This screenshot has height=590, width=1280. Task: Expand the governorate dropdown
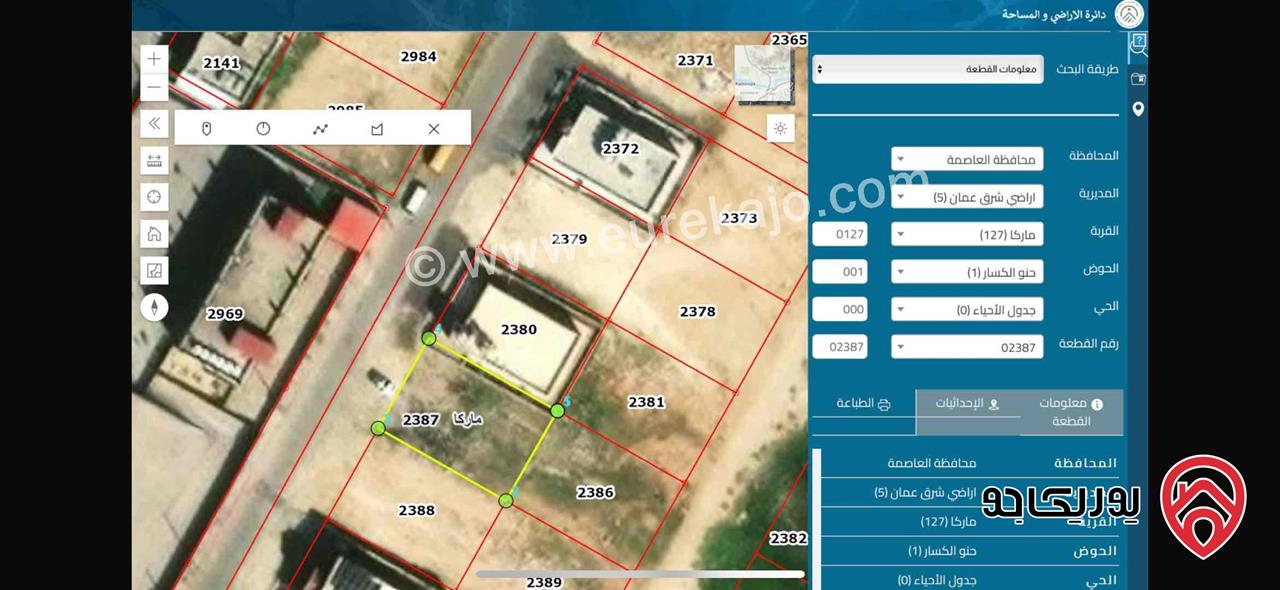pyautogui.click(x=966, y=159)
